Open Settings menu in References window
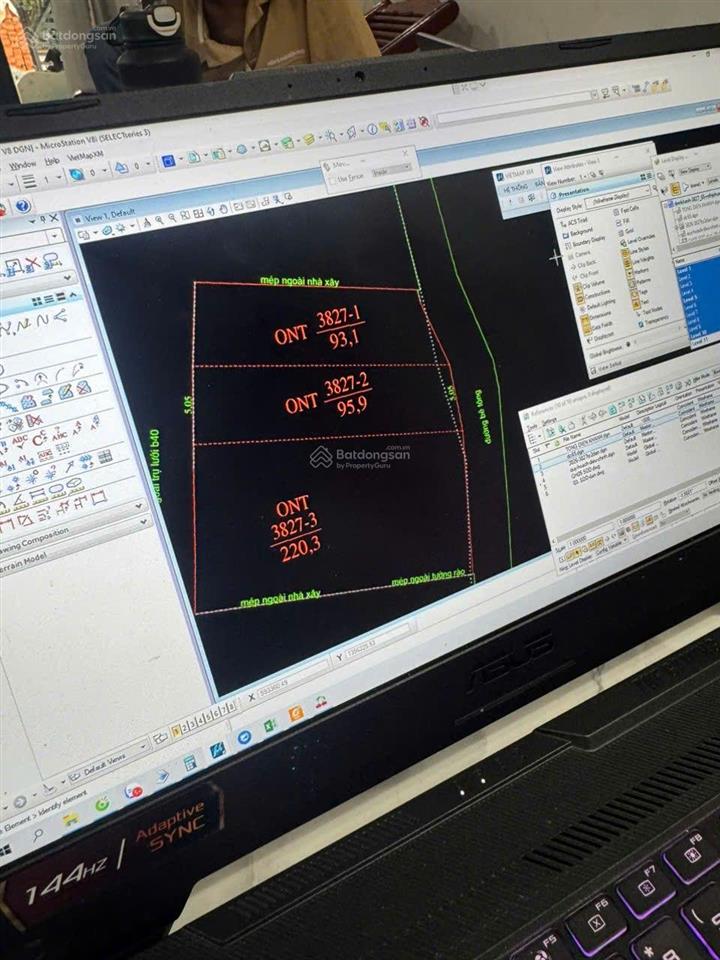This screenshot has width=720, height=960. pyautogui.click(x=549, y=421)
